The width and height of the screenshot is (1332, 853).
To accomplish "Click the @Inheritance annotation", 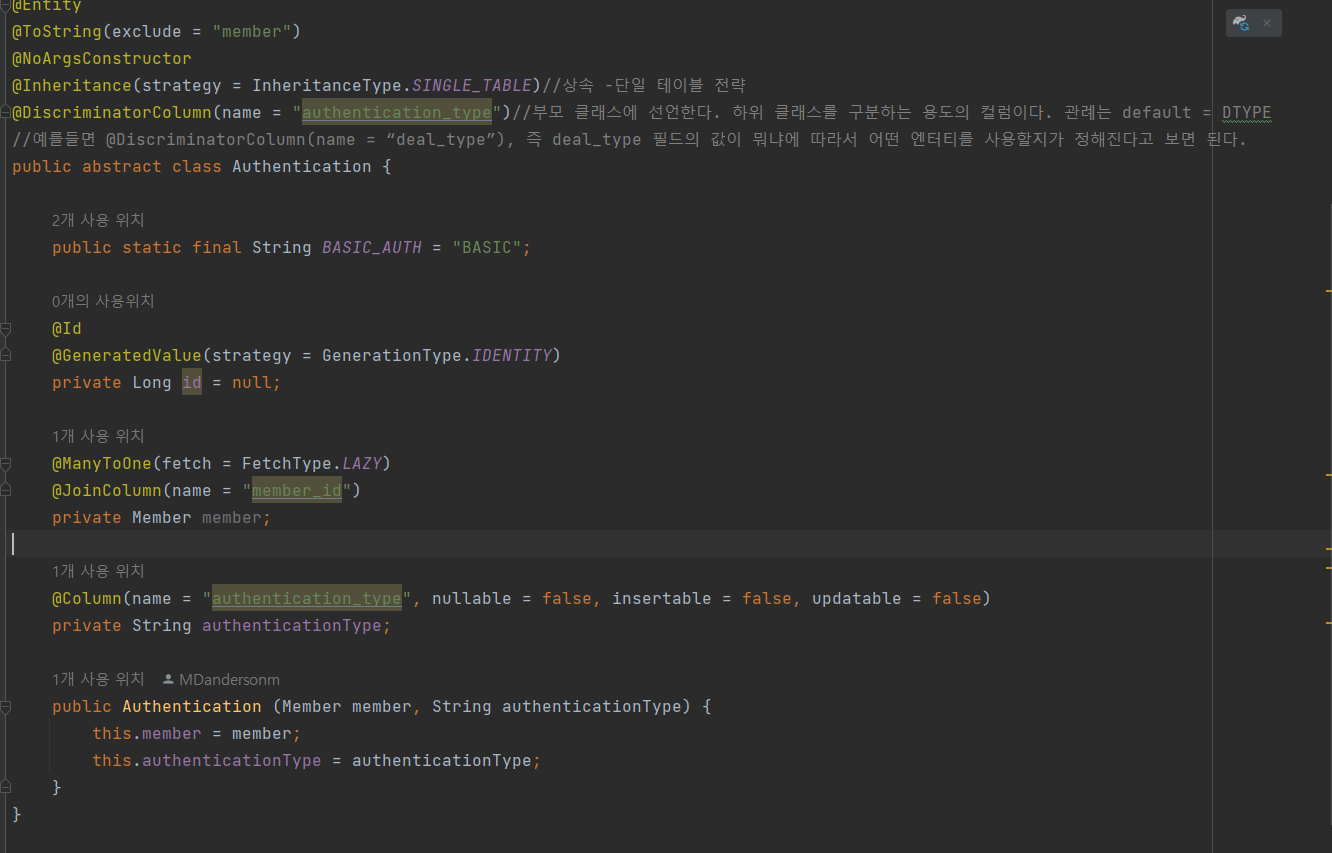I will click(72, 85).
